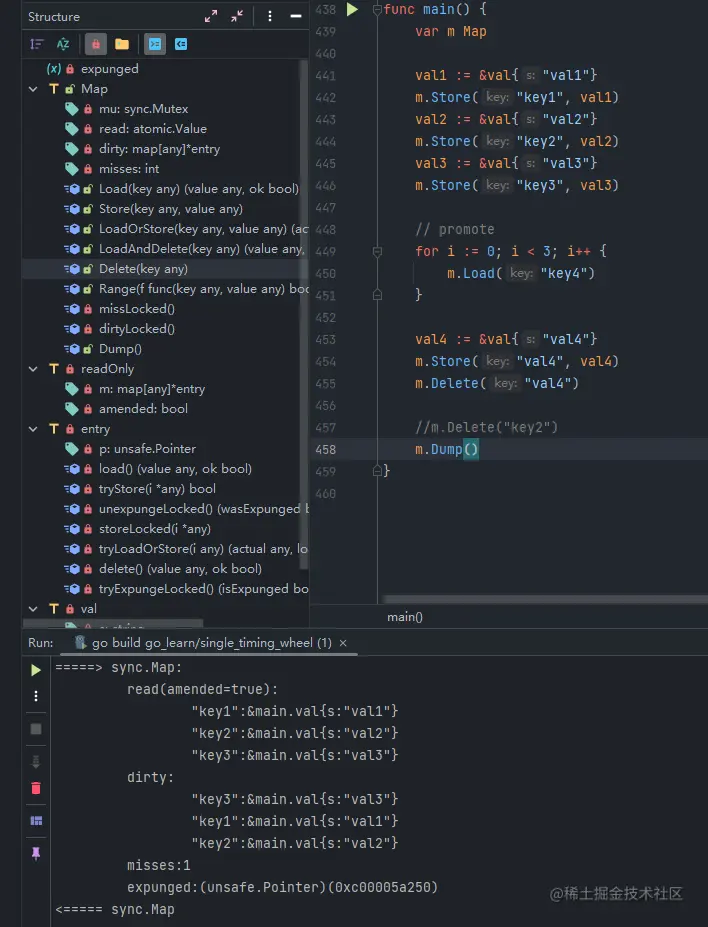The image size is (708, 927).
Task: Select tryLoadOrStore method
Action: coord(203,549)
